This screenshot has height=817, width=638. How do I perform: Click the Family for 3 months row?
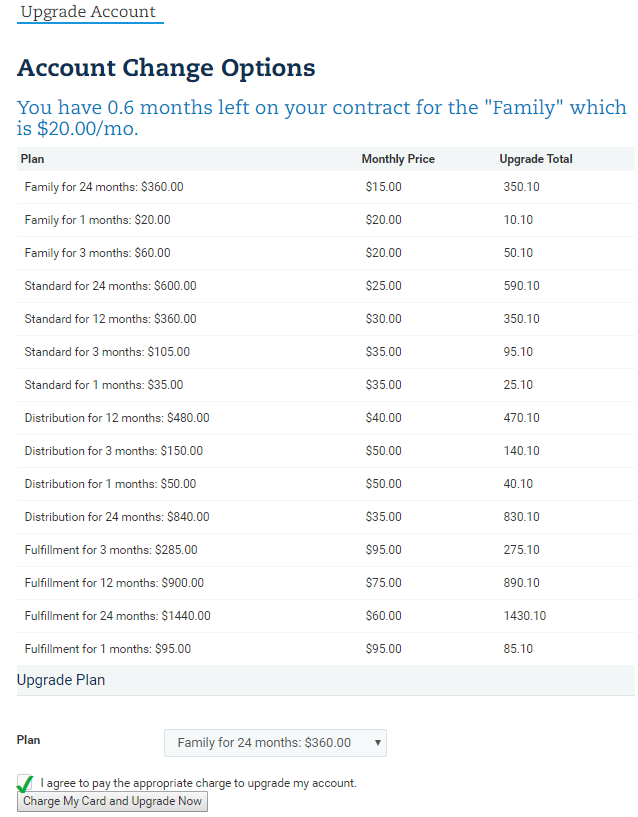pyautogui.click(x=97, y=253)
